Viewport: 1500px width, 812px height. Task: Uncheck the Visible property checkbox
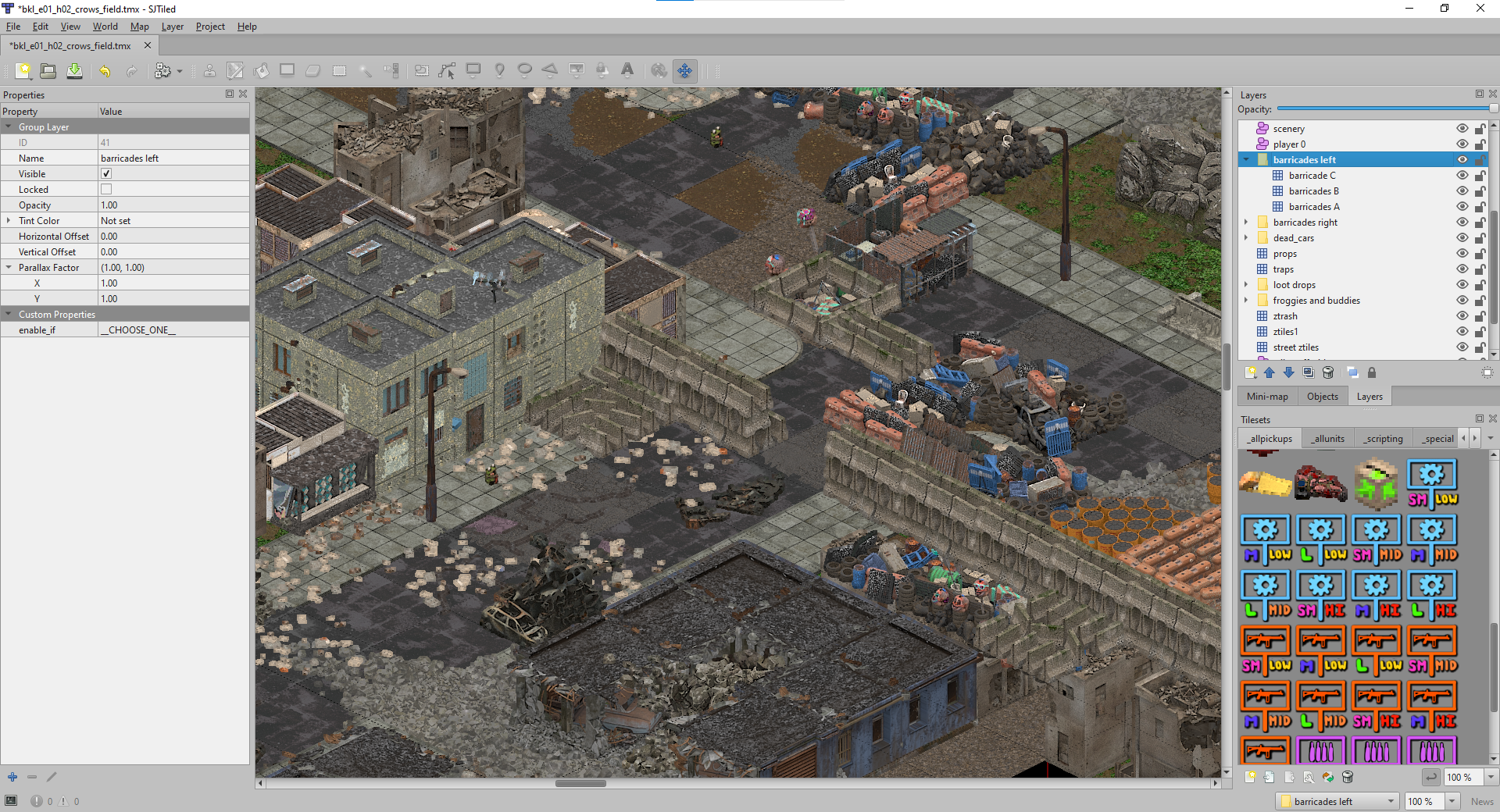(x=106, y=173)
